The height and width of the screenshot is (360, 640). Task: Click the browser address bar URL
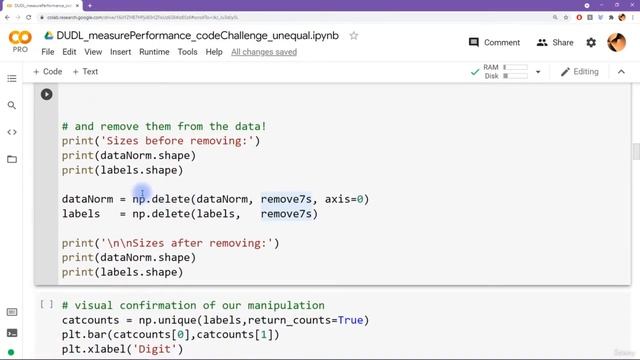click(x=142, y=18)
